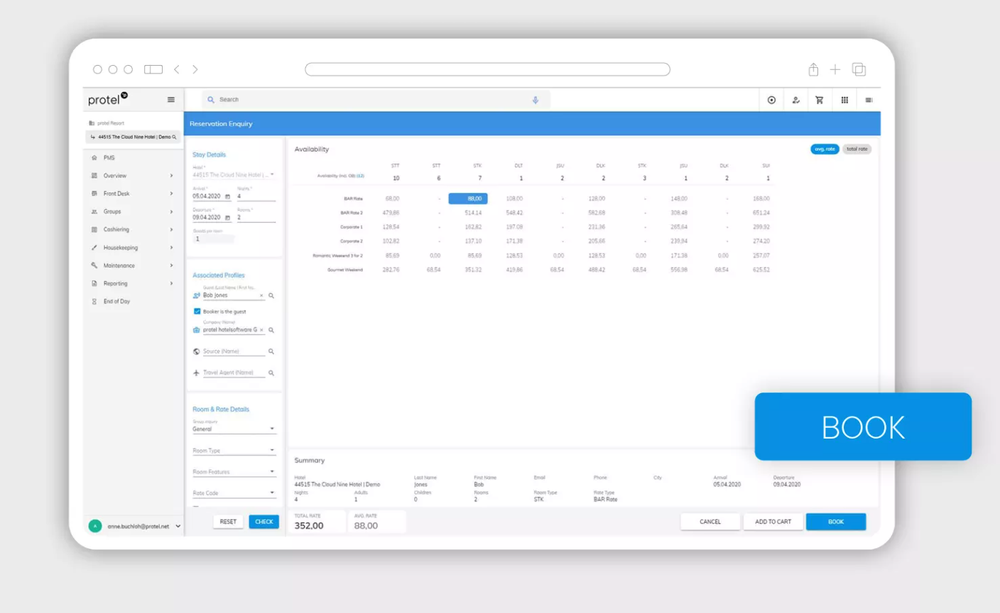
Task: Open the user check profile icon
Action: coord(796,100)
